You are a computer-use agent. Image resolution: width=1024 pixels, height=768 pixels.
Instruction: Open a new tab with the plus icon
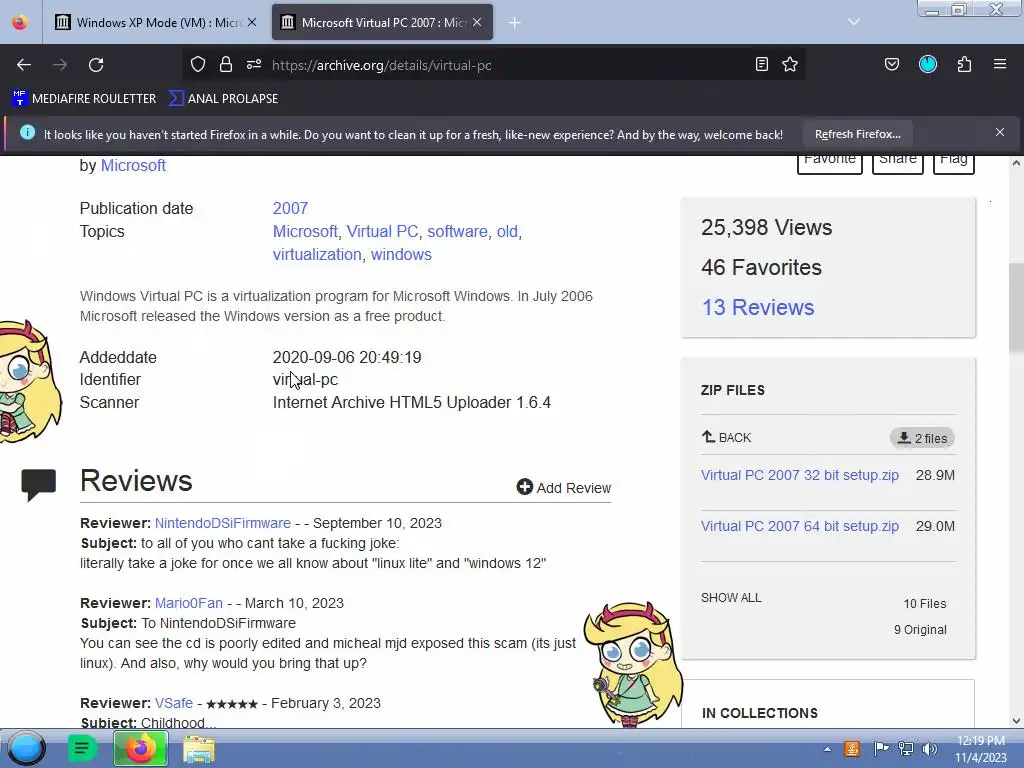click(515, 23)
